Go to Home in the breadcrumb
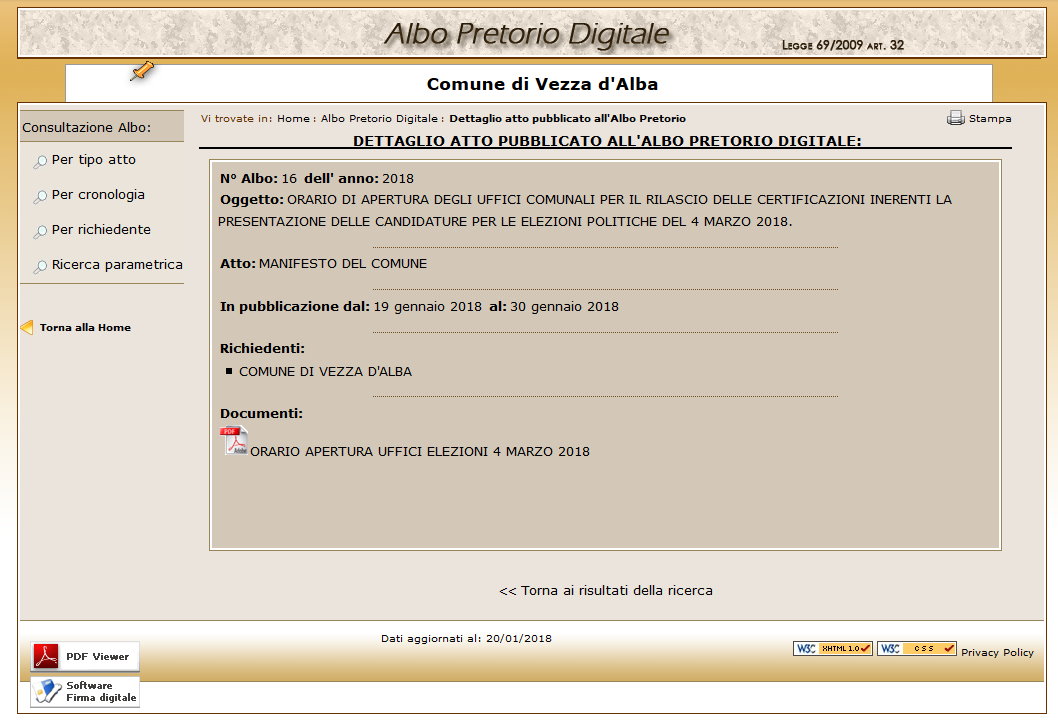This screenshot has width=1058, height=725. [293, 118]
